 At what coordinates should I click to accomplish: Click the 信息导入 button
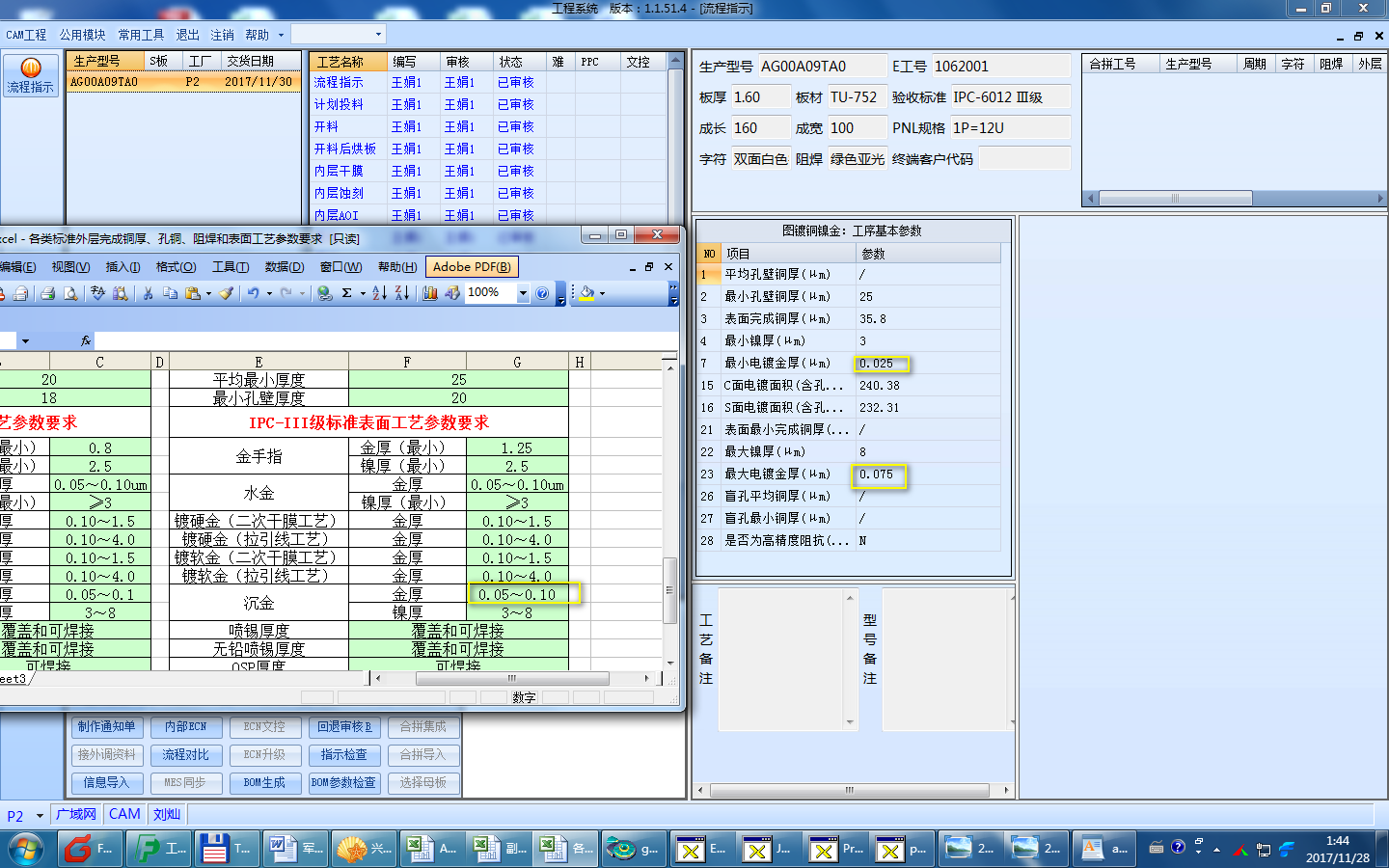click(107, 783)
